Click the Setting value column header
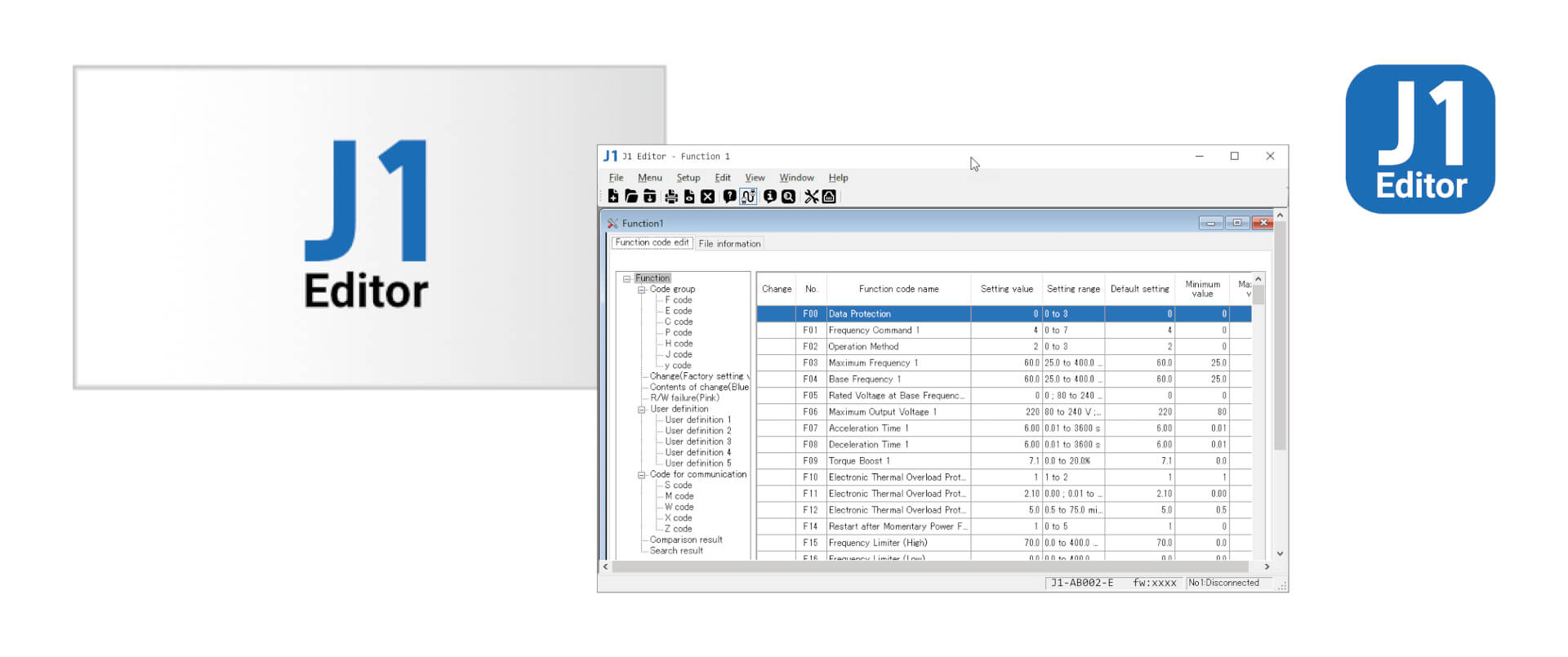The height and width of the screenshot is (657, 1568). coord(1006,289)
